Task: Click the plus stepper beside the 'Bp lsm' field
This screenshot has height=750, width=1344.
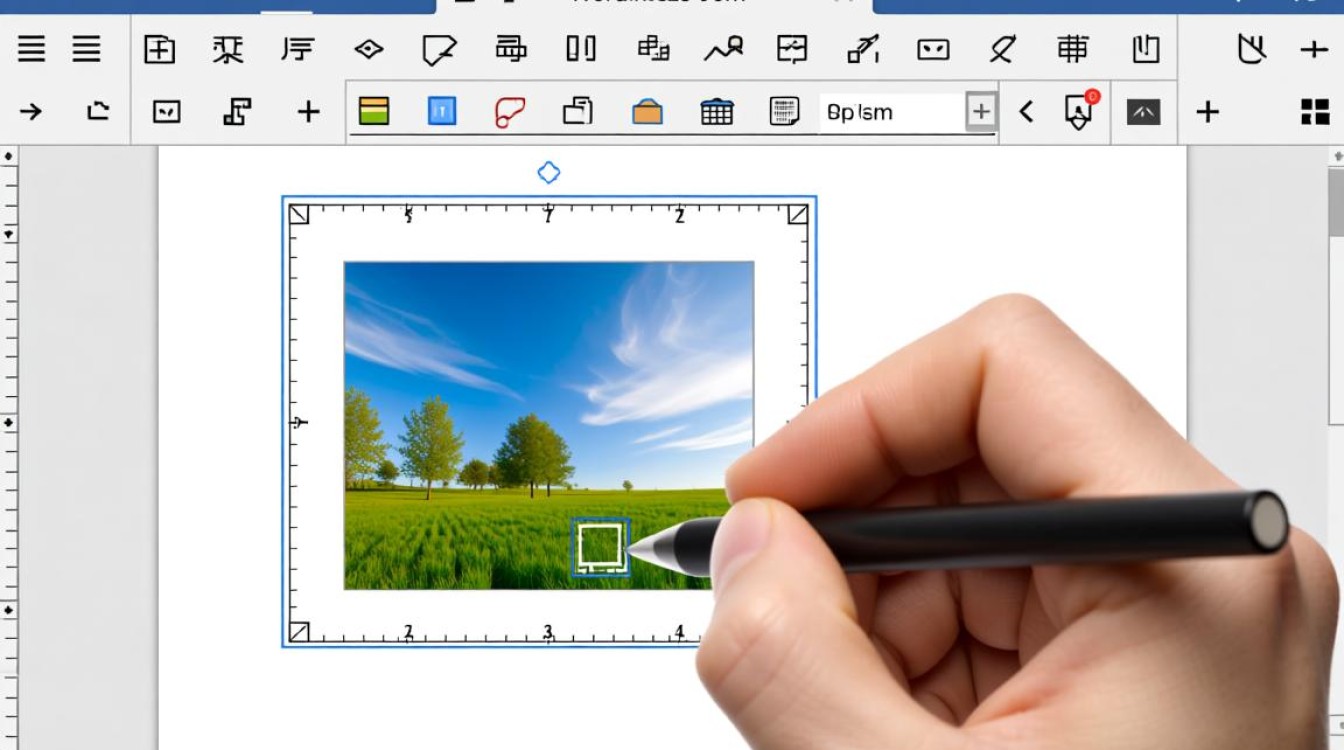Action: [981, 112]
